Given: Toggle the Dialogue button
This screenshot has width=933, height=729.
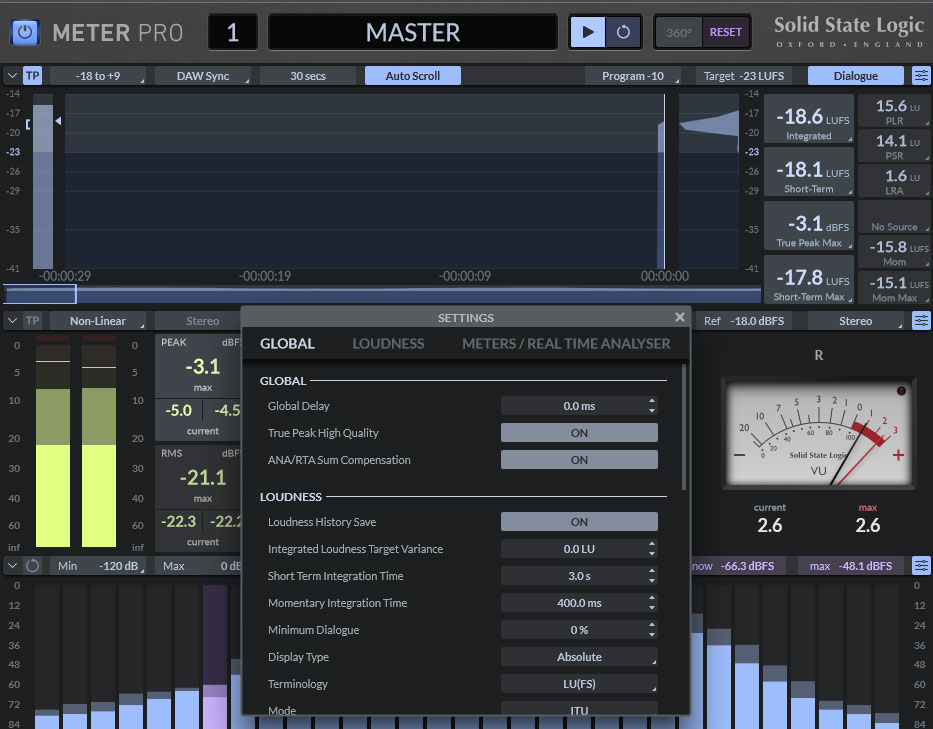Looking at the screenshot, I should pos(855,76).
